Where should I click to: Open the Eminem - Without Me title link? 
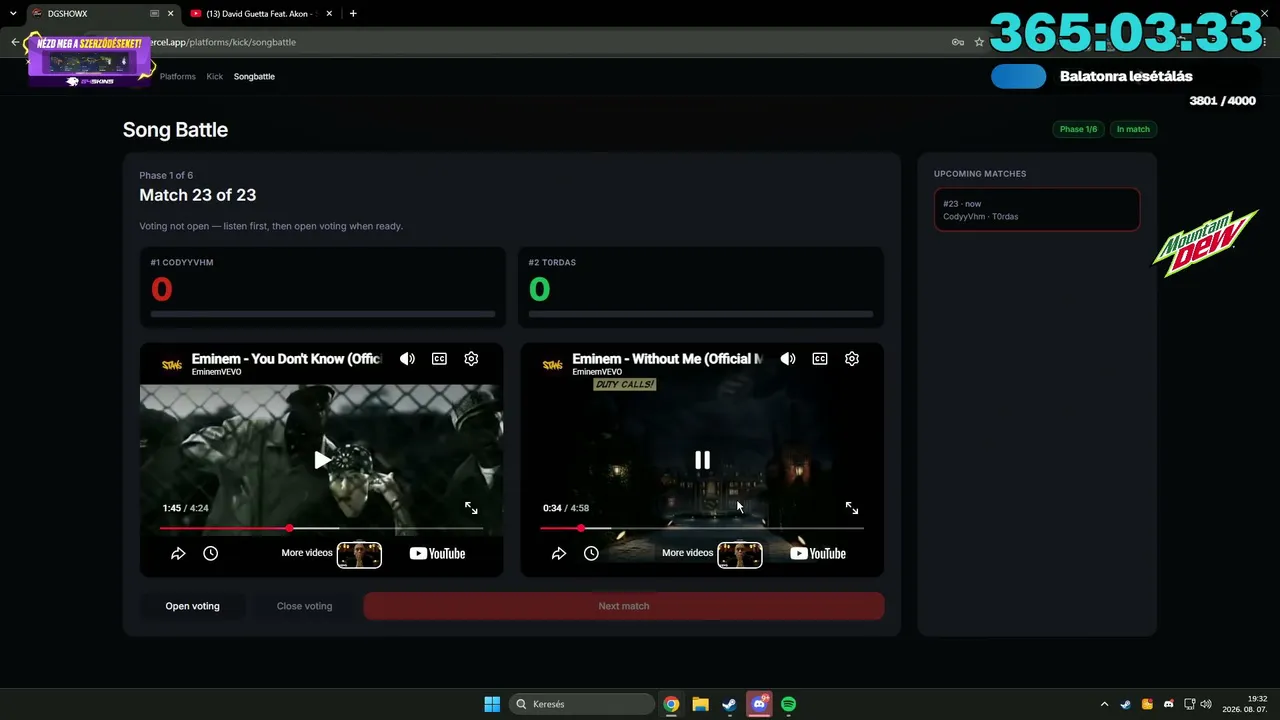click(667, 359)
